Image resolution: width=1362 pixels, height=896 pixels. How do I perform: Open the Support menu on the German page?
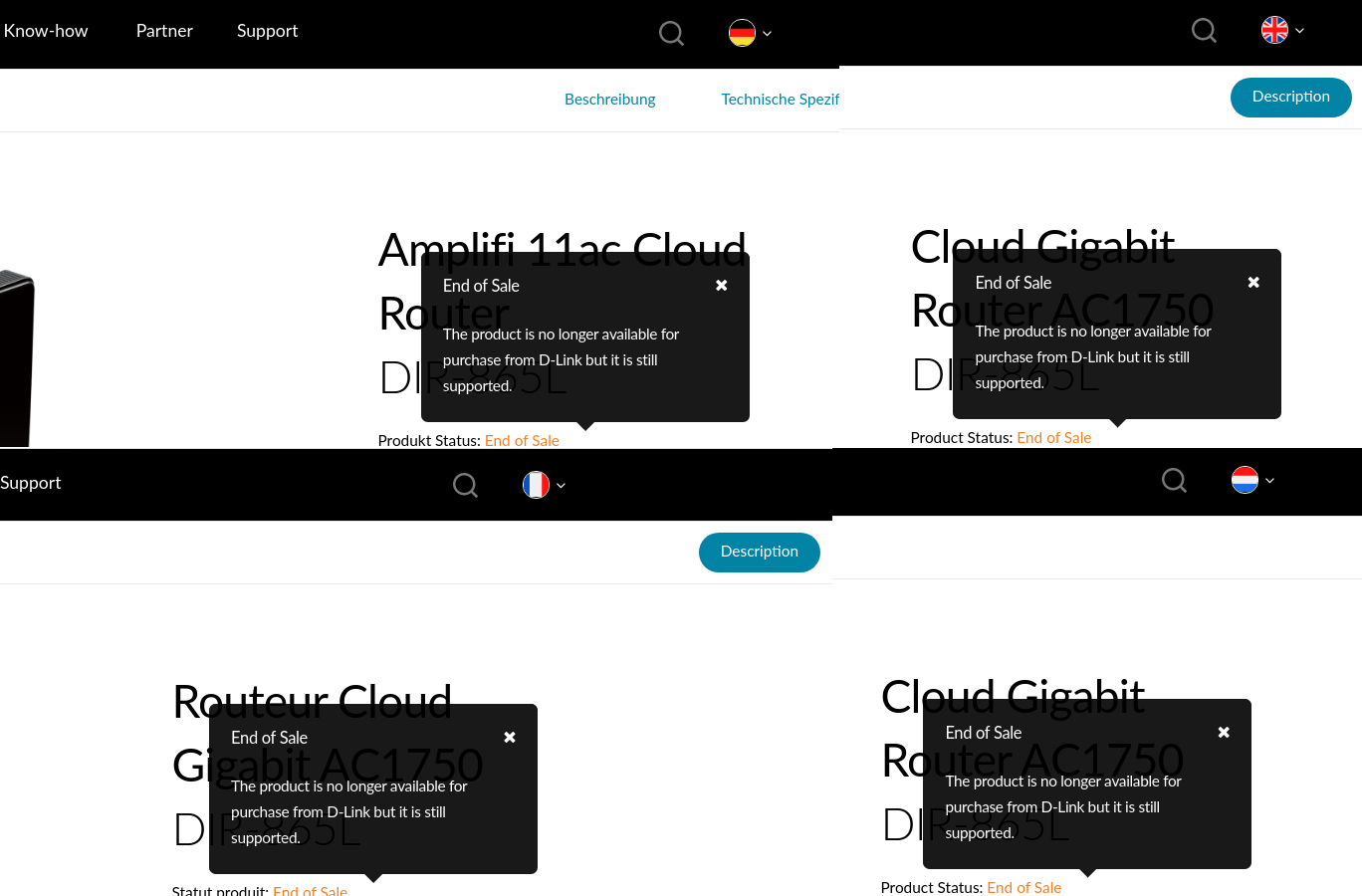pyautogui.click(x=268, y=31)
